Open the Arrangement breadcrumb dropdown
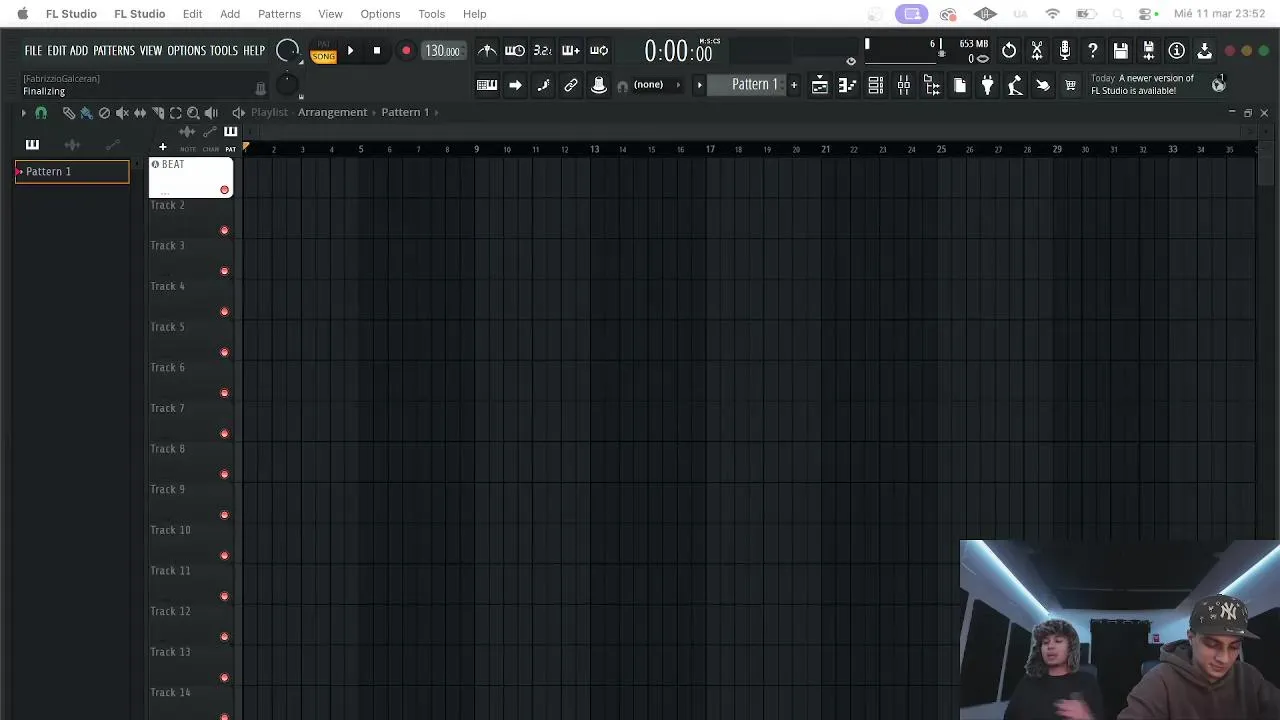The height and width of the screenshot is (720, 1280). (332, 112)
